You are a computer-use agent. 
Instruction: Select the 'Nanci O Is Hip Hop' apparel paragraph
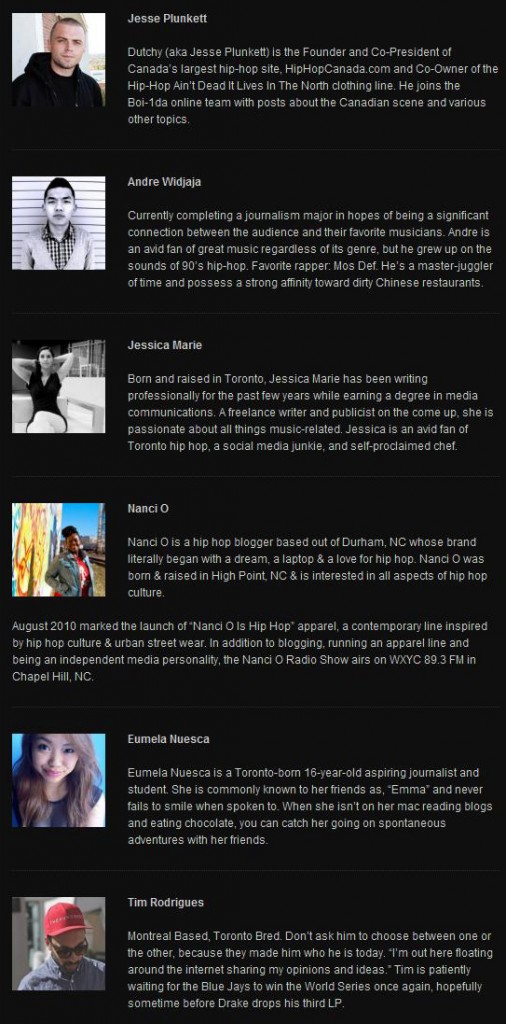click(x=253, y=651)
